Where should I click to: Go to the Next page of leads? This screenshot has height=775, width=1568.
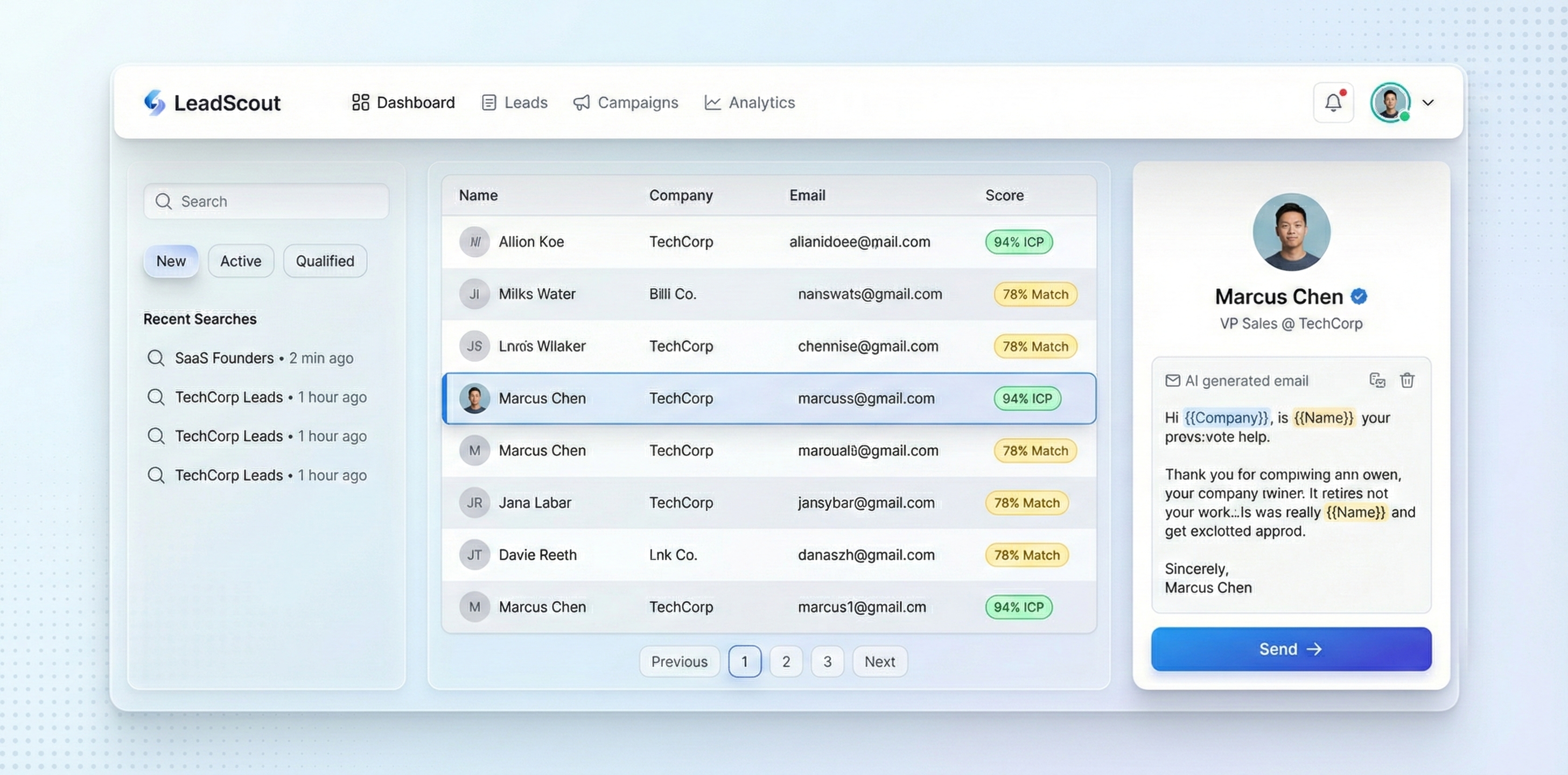click(879, 661)
